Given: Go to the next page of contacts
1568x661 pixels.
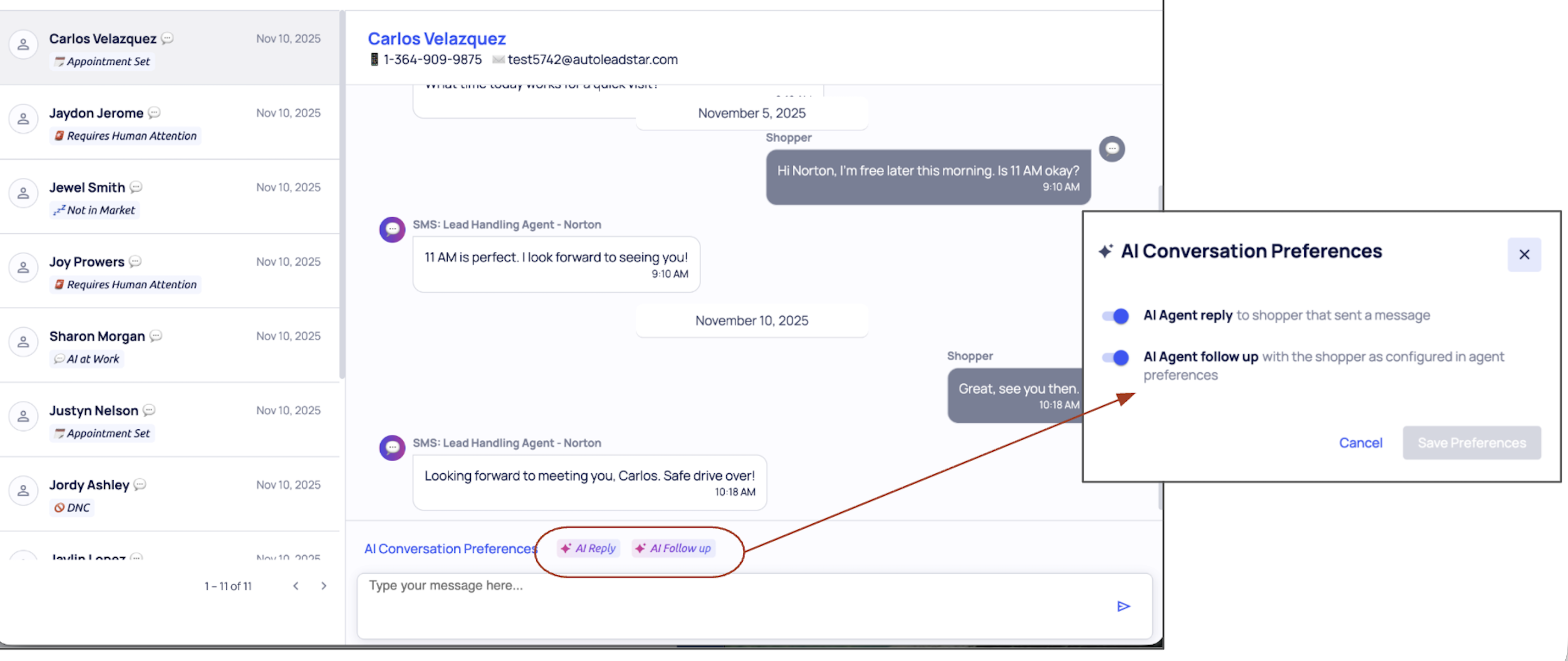Looking at the screenshot, I should pos(324,586).
